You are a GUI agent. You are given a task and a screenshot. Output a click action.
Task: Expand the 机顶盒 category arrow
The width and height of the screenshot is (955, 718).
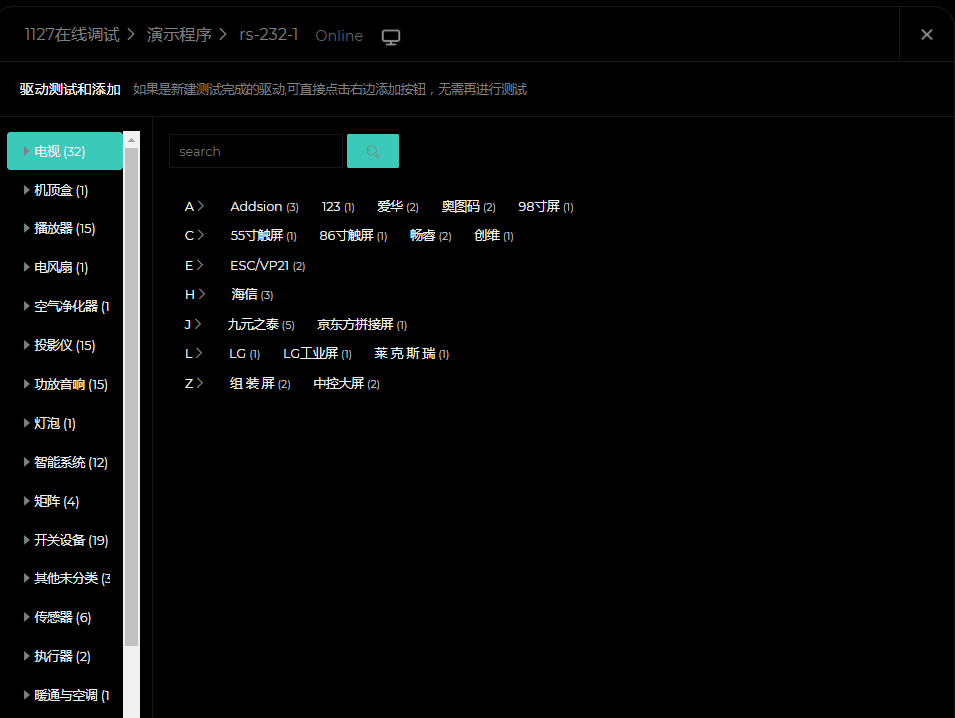(26, 190)
